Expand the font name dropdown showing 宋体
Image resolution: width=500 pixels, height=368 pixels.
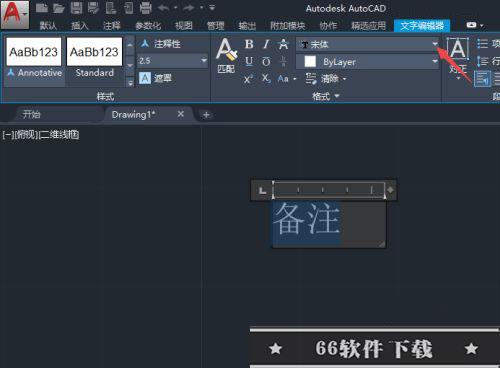pos(435,44)
